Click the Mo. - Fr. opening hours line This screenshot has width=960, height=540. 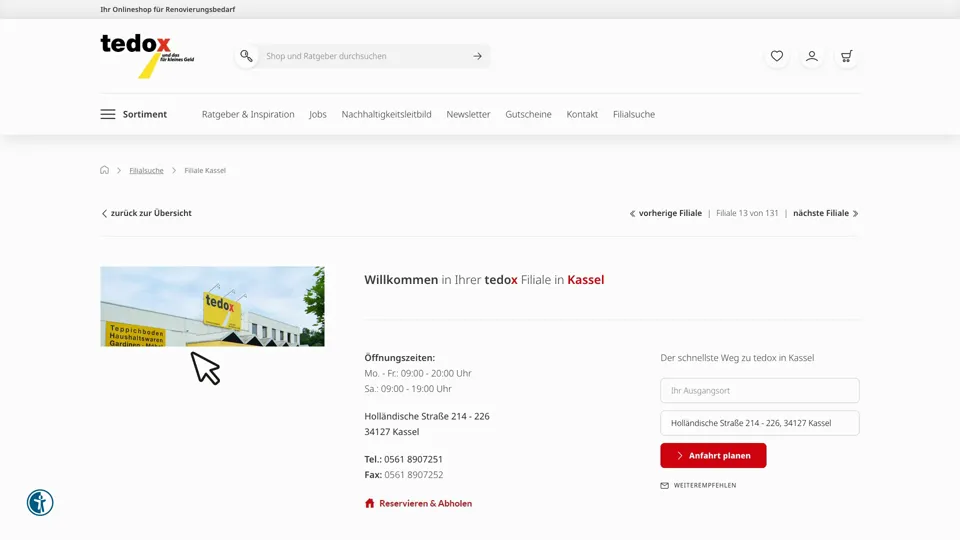pyautogui.click(x=418, y=373)
